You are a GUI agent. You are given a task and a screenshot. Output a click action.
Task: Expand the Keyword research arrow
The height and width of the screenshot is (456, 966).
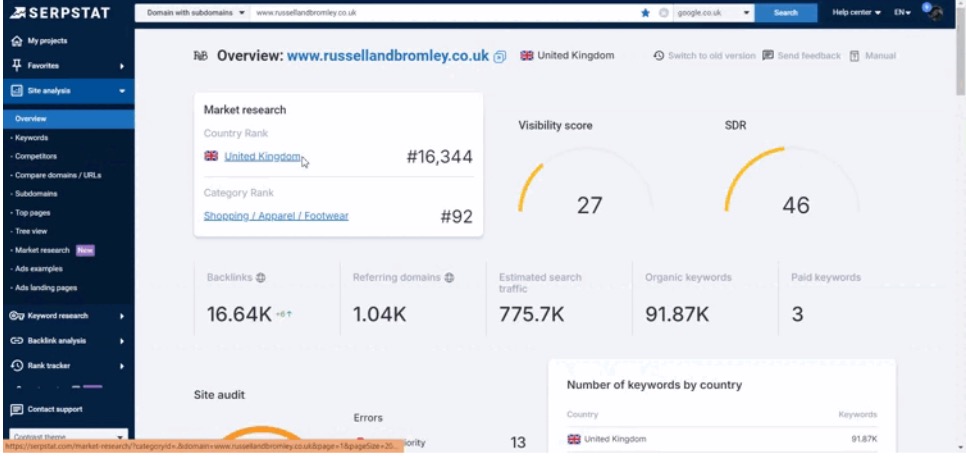[122, 316]
